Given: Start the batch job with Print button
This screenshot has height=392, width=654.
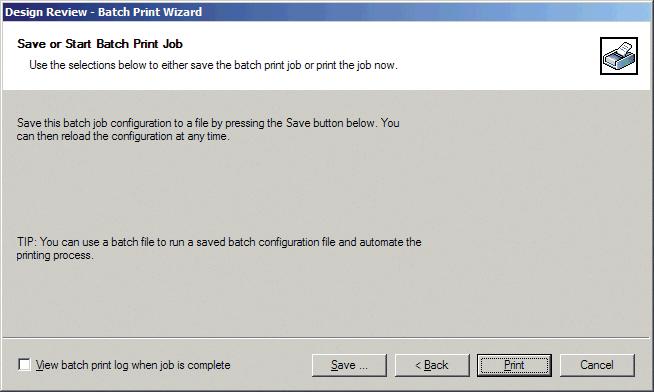Looking at the screenshot, I should (x=514, y=365).
